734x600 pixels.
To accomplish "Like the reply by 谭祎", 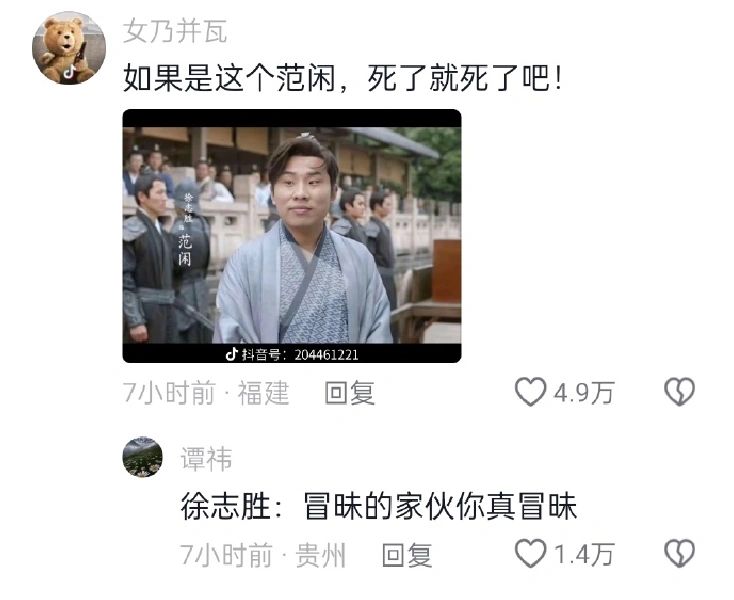I will tap(530, 553).
